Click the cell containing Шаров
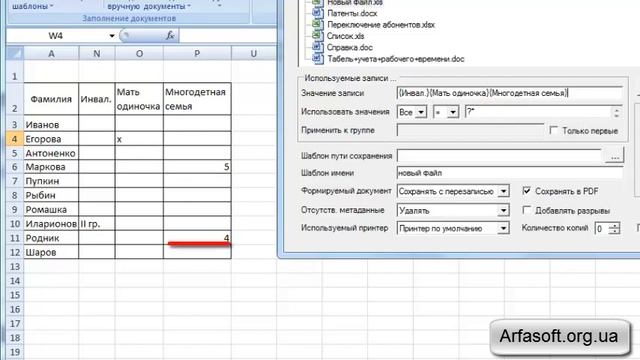The height and width of the screenshot is (360, 640). click(x=51, y=252)
